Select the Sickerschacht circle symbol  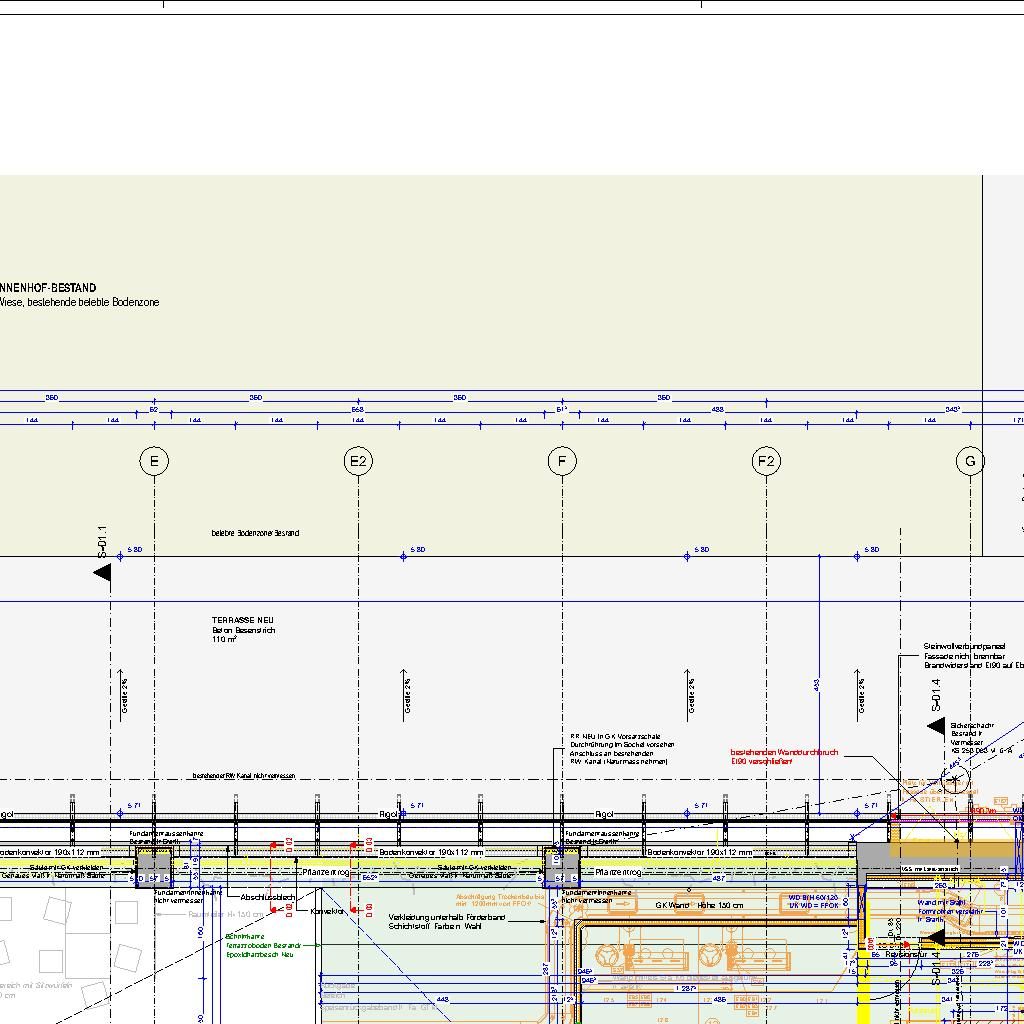955,779
